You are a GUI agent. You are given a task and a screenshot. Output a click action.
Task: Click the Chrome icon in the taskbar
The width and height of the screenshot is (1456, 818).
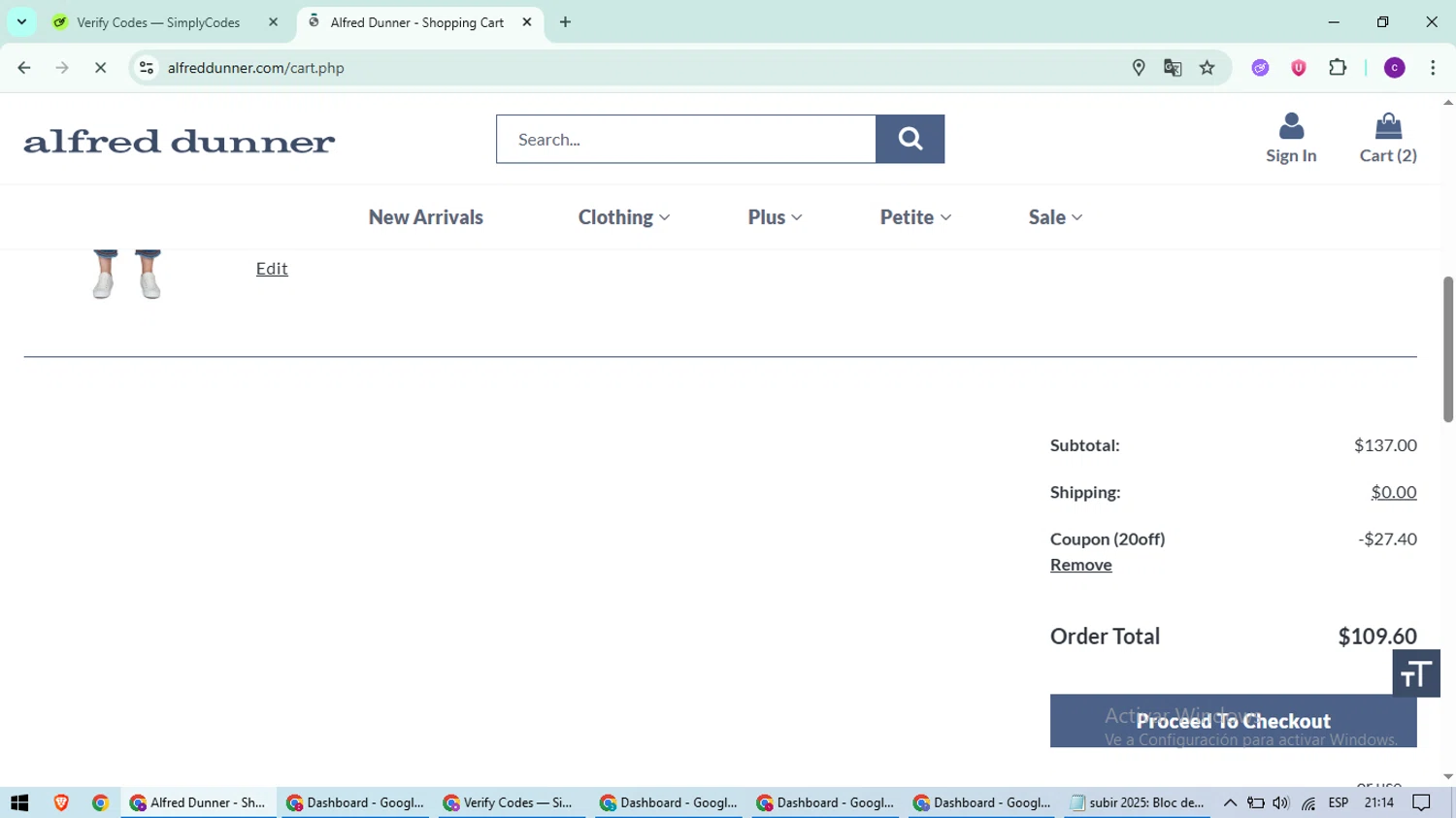pyautogui.click(x=100, y=802)
